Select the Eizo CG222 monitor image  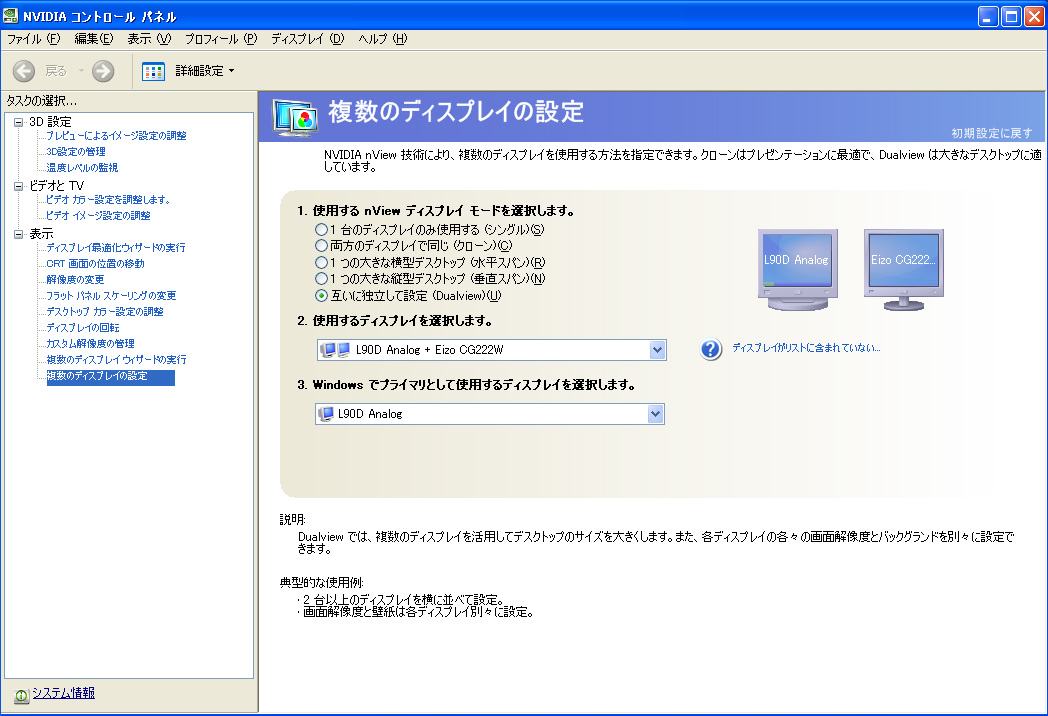pyautogui.click(x=904, y=269)
